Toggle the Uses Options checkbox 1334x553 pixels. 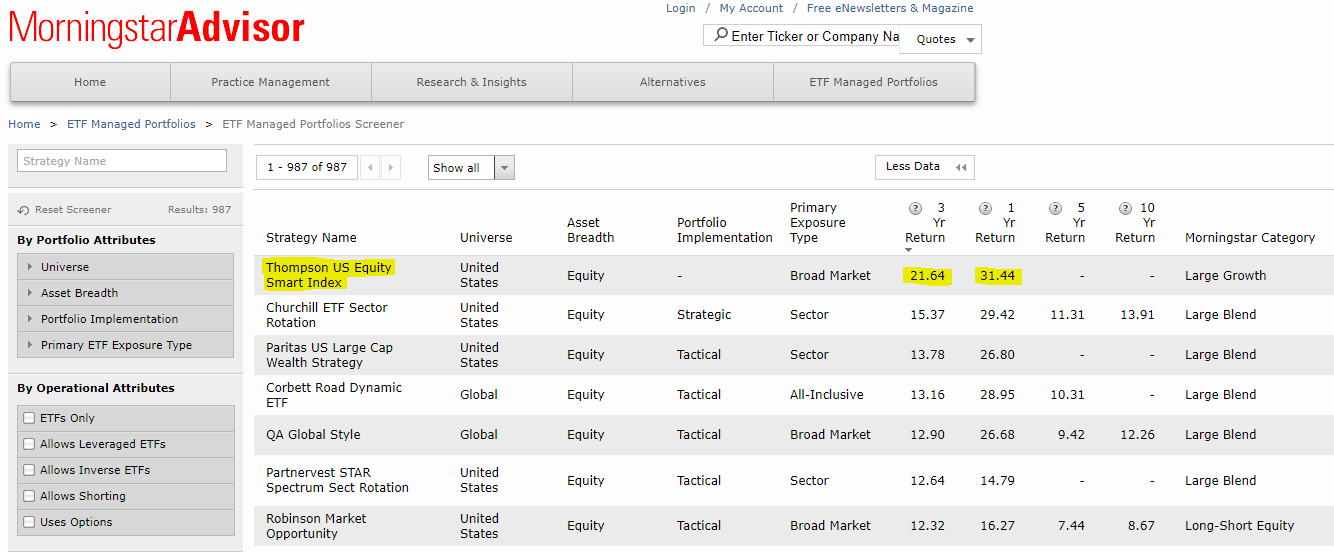pos(29,522)
